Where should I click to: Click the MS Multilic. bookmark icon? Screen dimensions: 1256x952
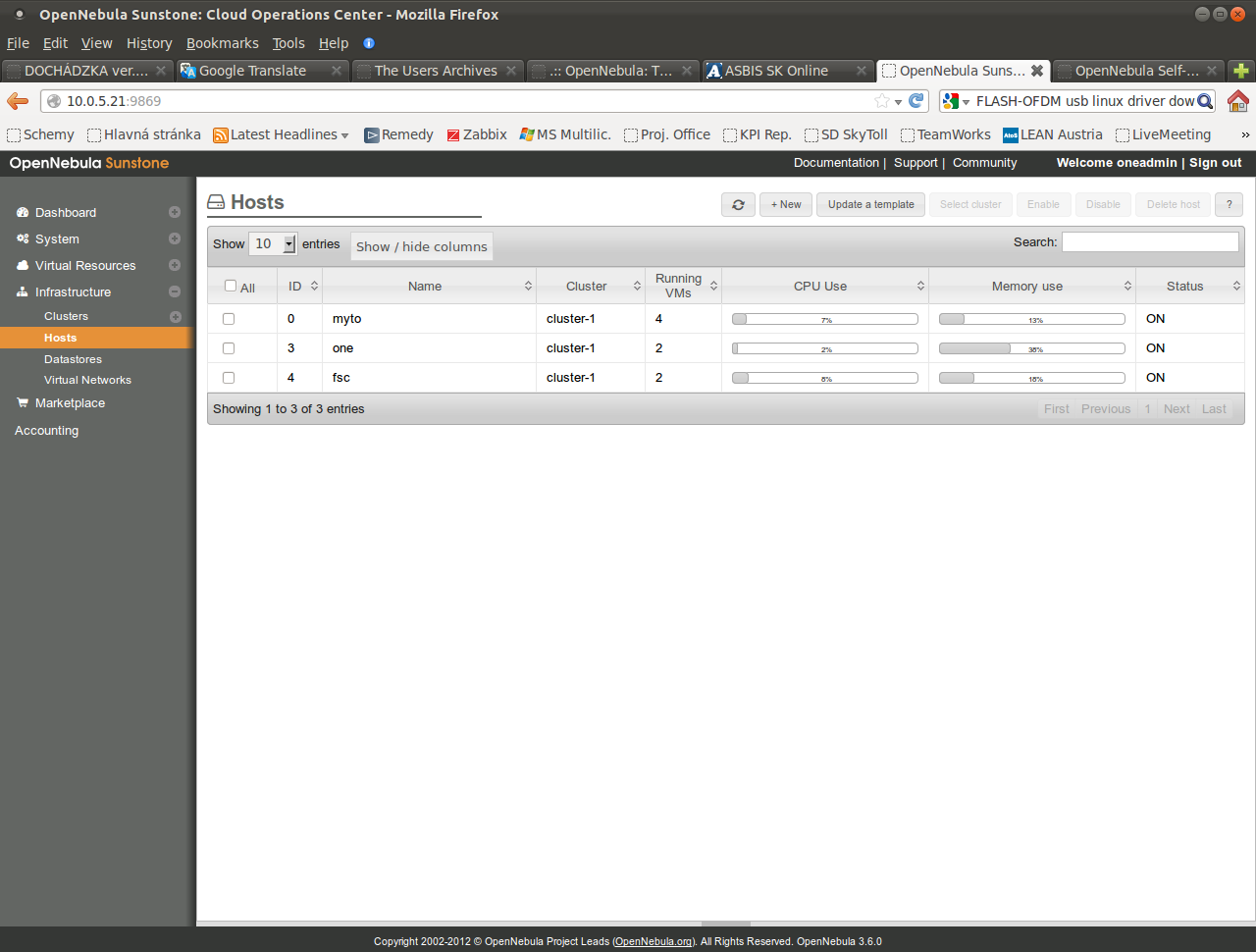[527, 134]
